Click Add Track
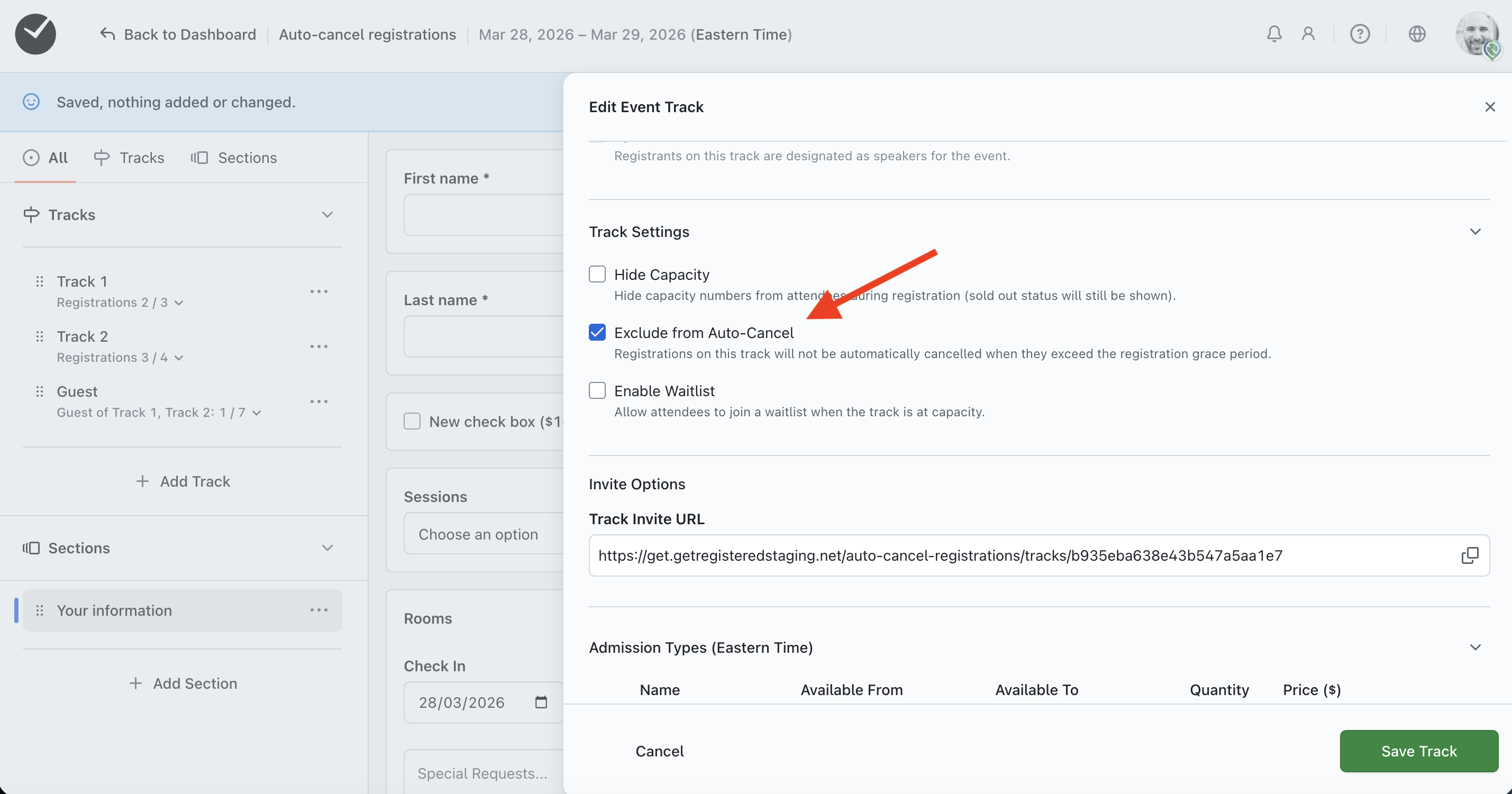 (183, 481)
